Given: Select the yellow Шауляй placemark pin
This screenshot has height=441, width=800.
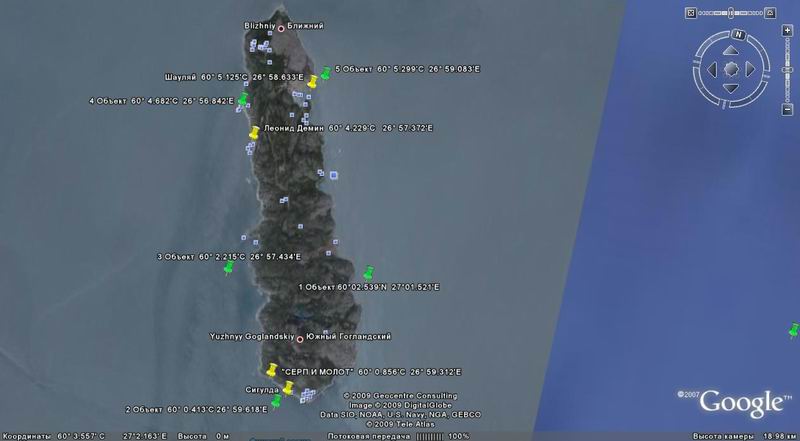Looking at the screenshot, I should 313,82.
